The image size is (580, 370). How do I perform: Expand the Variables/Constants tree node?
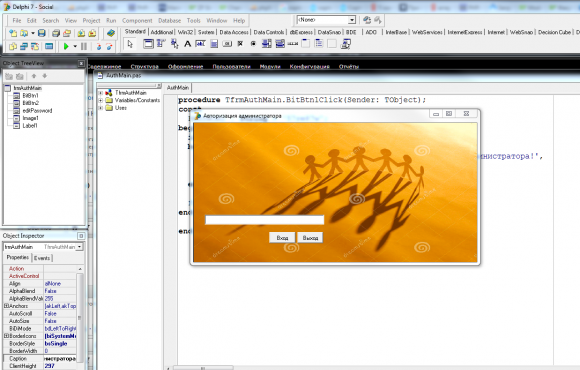pyautogui.click(x=101, y=100)
